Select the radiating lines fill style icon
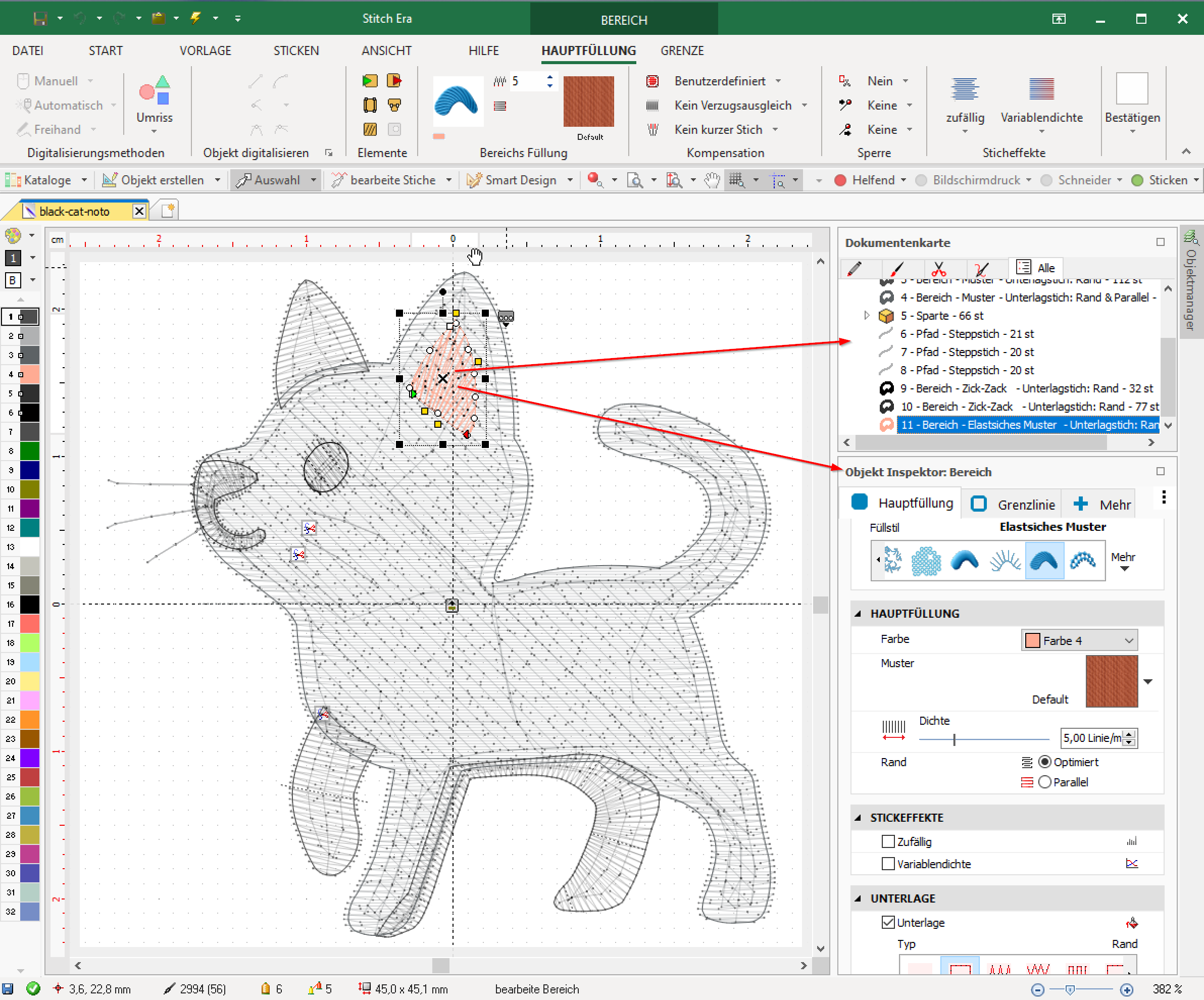The width and height of the screenshot is (1204, 1000). 1005,560
